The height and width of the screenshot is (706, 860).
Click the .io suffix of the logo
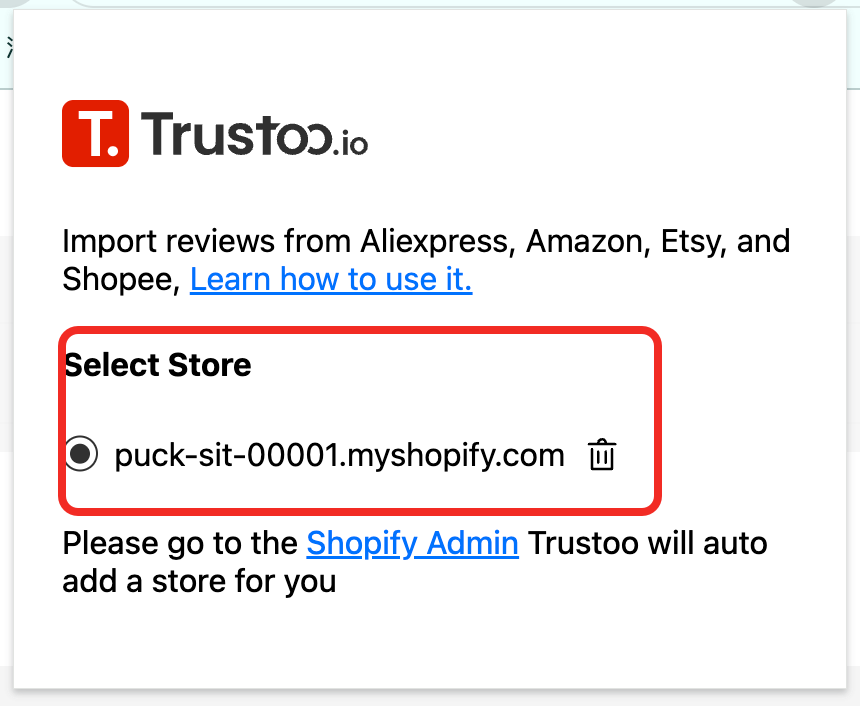[350, 144]
